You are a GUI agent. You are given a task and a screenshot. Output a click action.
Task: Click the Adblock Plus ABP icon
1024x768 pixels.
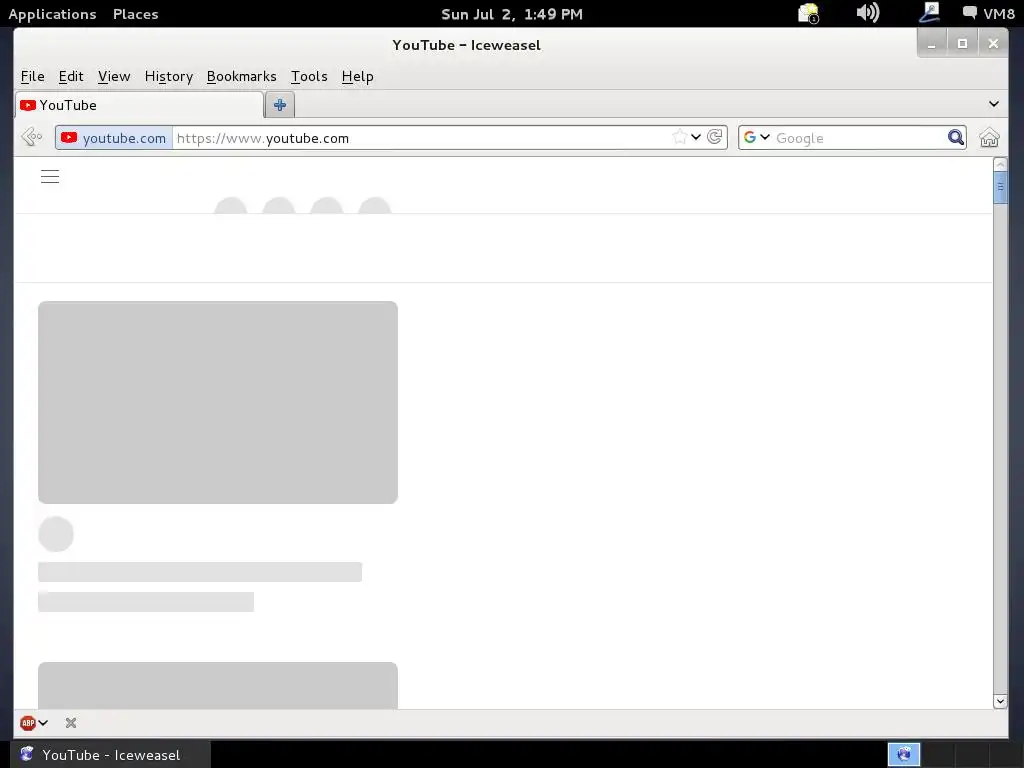point(27,723)
